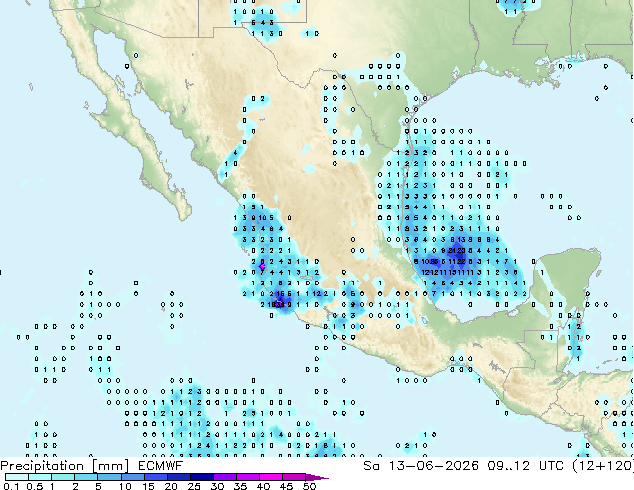This screenshot has height=490, width=634.
Task: Click the legend arrow tip above 50
Action: coord(317,477)
